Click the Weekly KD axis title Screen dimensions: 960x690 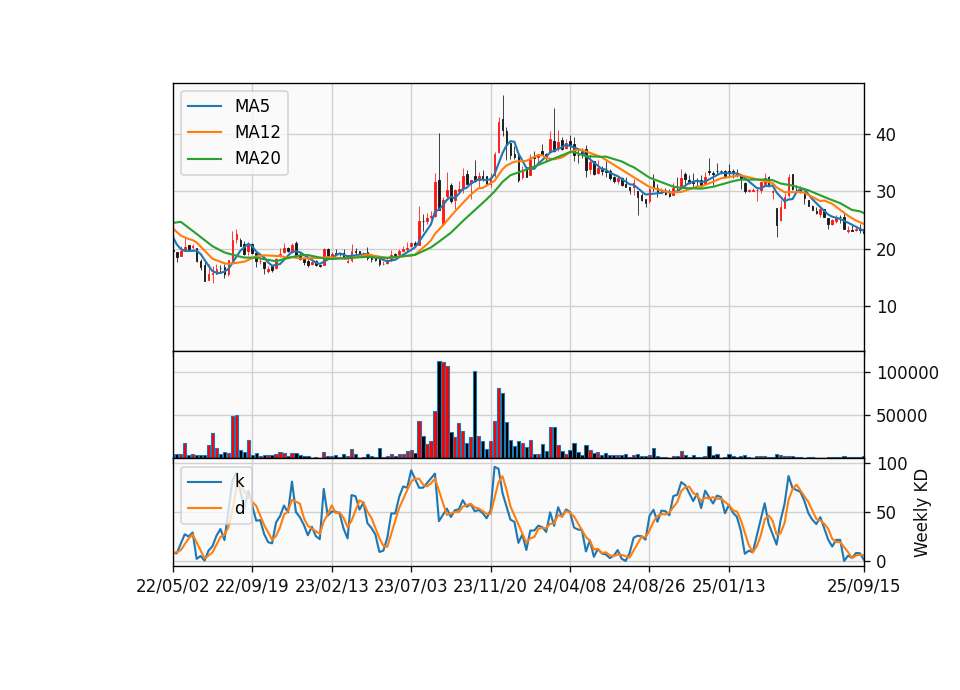[921, 514]
